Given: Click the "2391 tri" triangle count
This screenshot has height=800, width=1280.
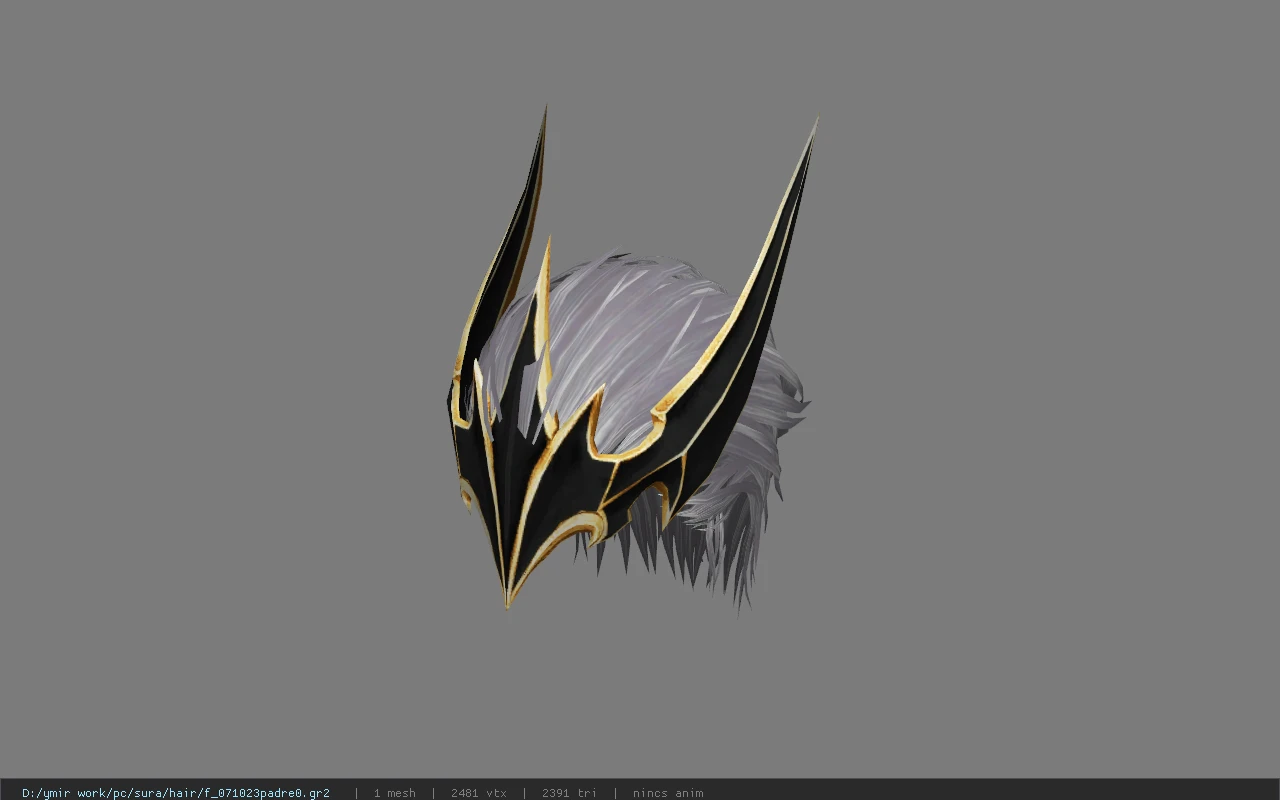Looking at the screenshot, I should point(569,793).
